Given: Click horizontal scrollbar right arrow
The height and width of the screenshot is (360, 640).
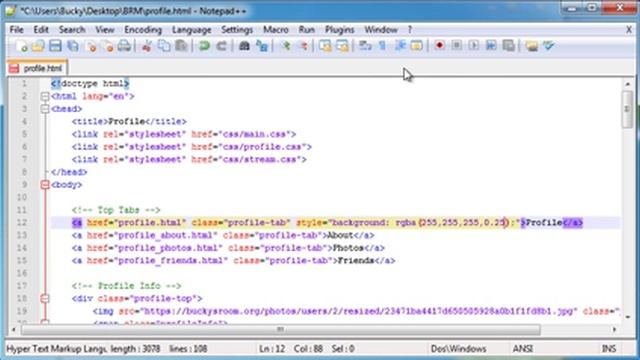Looking at the screenshot, I should (614, 329).
